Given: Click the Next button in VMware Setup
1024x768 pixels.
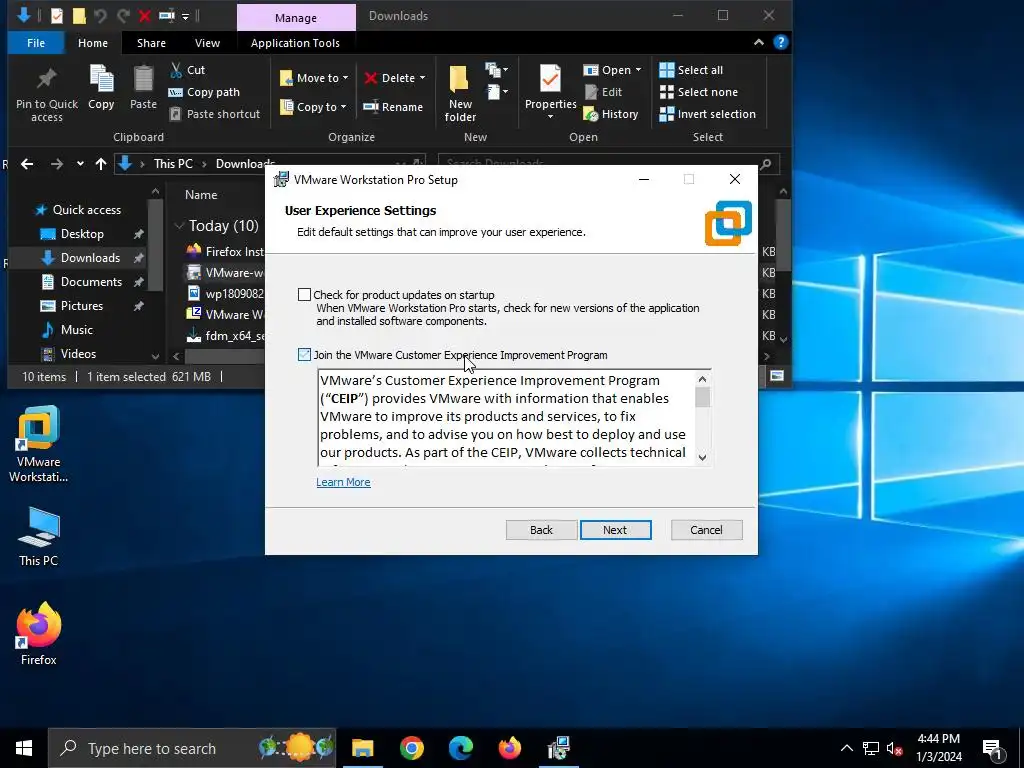Looking at the screenshot, I should point(615,530).
